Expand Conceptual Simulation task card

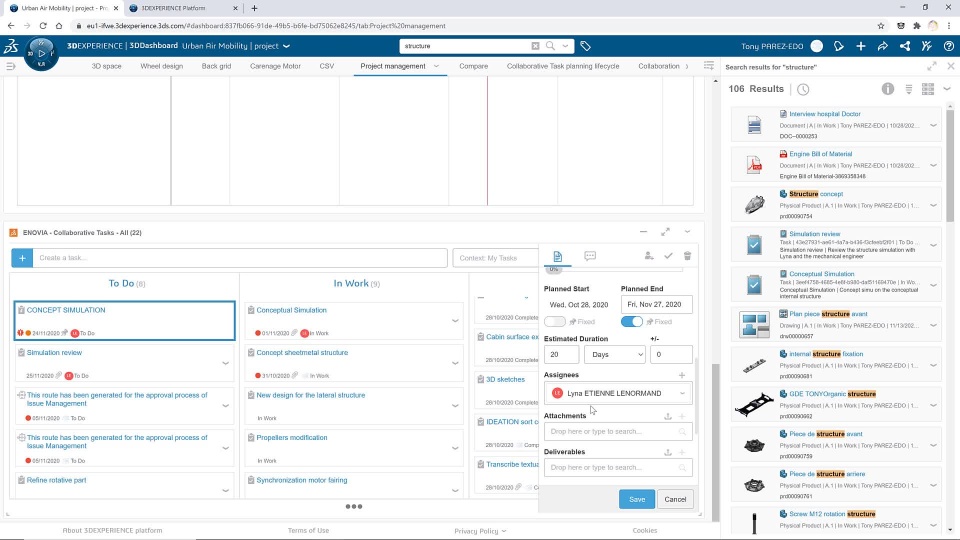click(455, 321)
